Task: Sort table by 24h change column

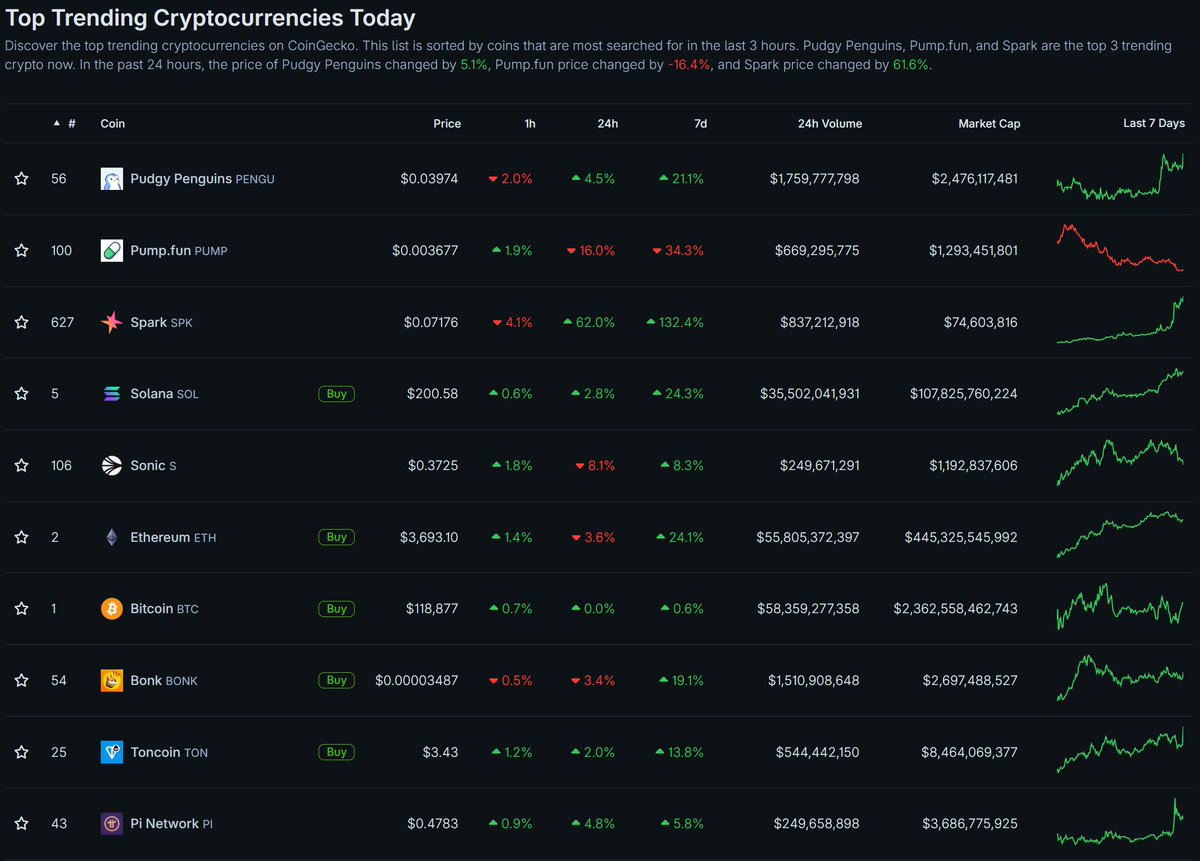Action: (608, 124)
